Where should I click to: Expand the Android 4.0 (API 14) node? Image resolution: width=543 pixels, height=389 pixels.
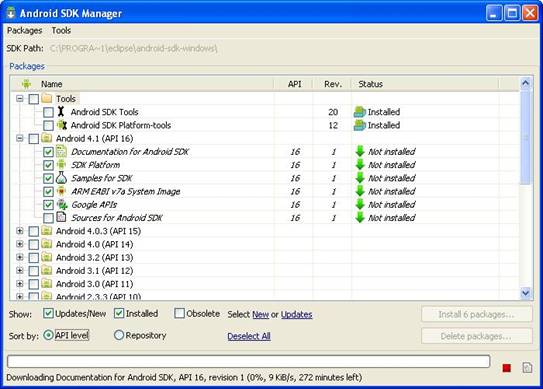coord(20,244)
